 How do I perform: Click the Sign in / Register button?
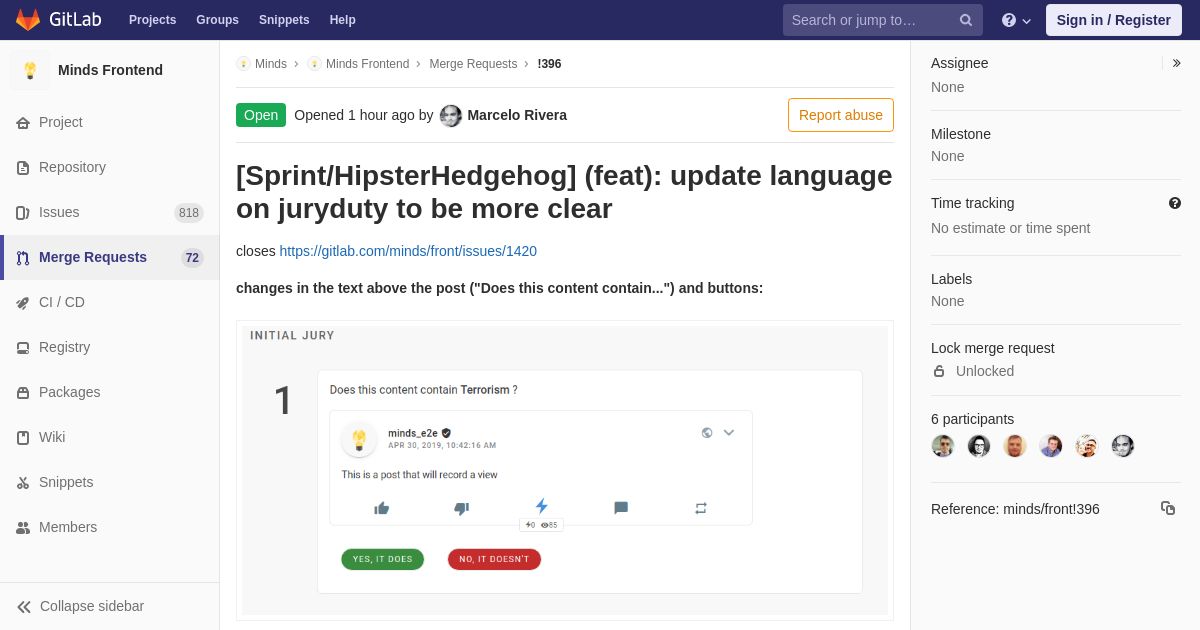1113,20
